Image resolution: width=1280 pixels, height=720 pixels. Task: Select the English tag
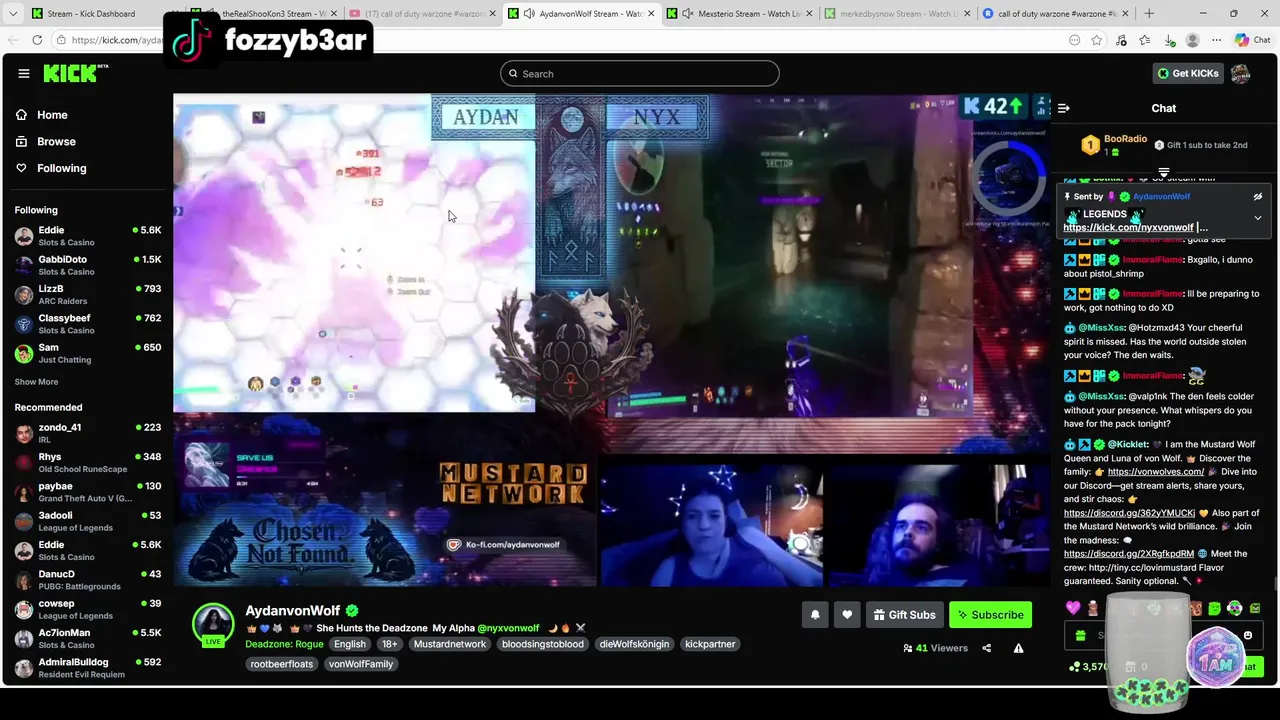click(x=350, y=644)
